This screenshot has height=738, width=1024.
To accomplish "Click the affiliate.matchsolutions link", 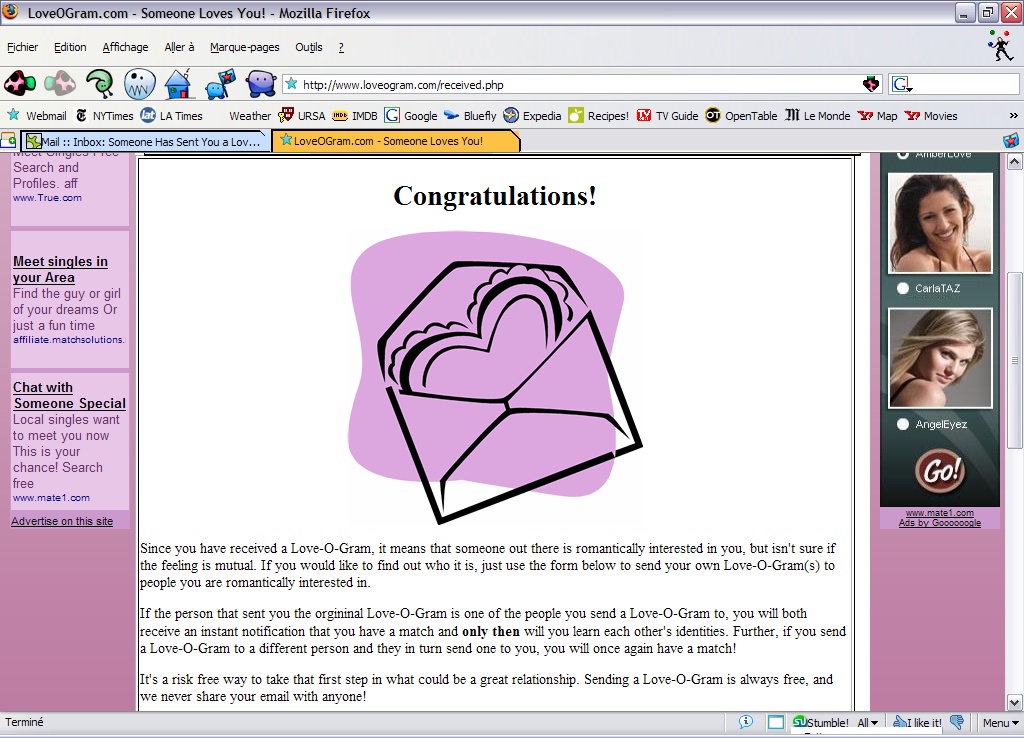I will 69,340.
